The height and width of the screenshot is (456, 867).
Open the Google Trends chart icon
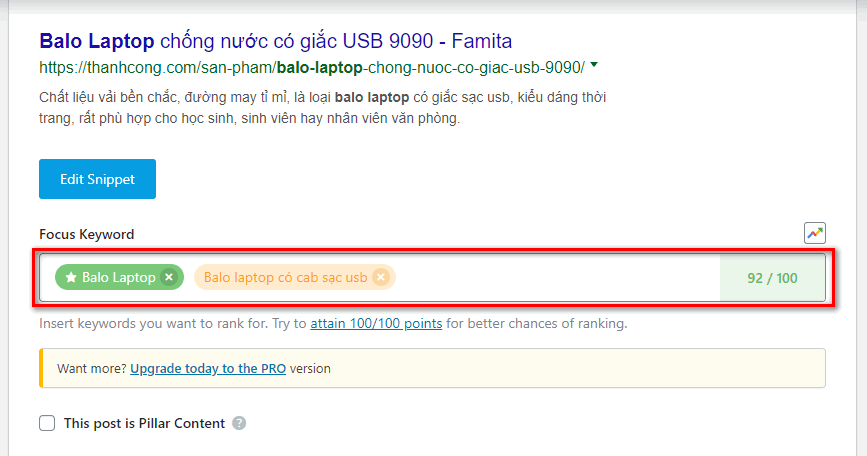pos(814,233)
